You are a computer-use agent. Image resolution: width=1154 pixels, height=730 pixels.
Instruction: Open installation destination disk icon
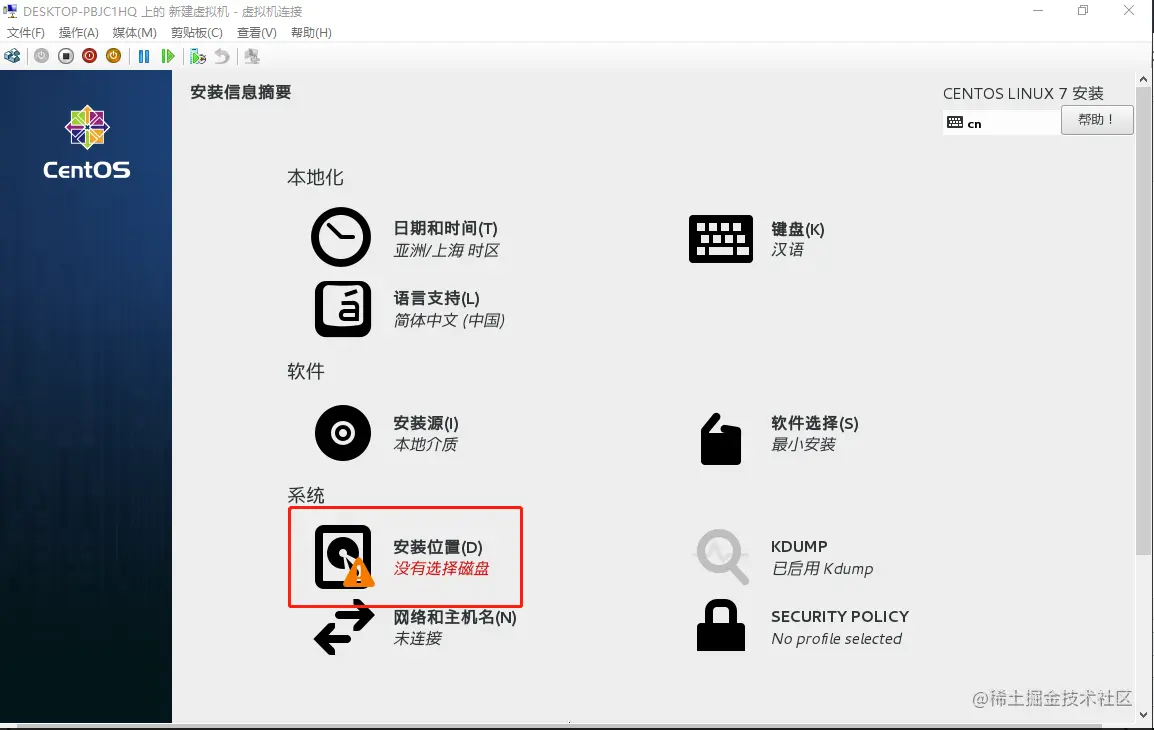pos(344,556)
